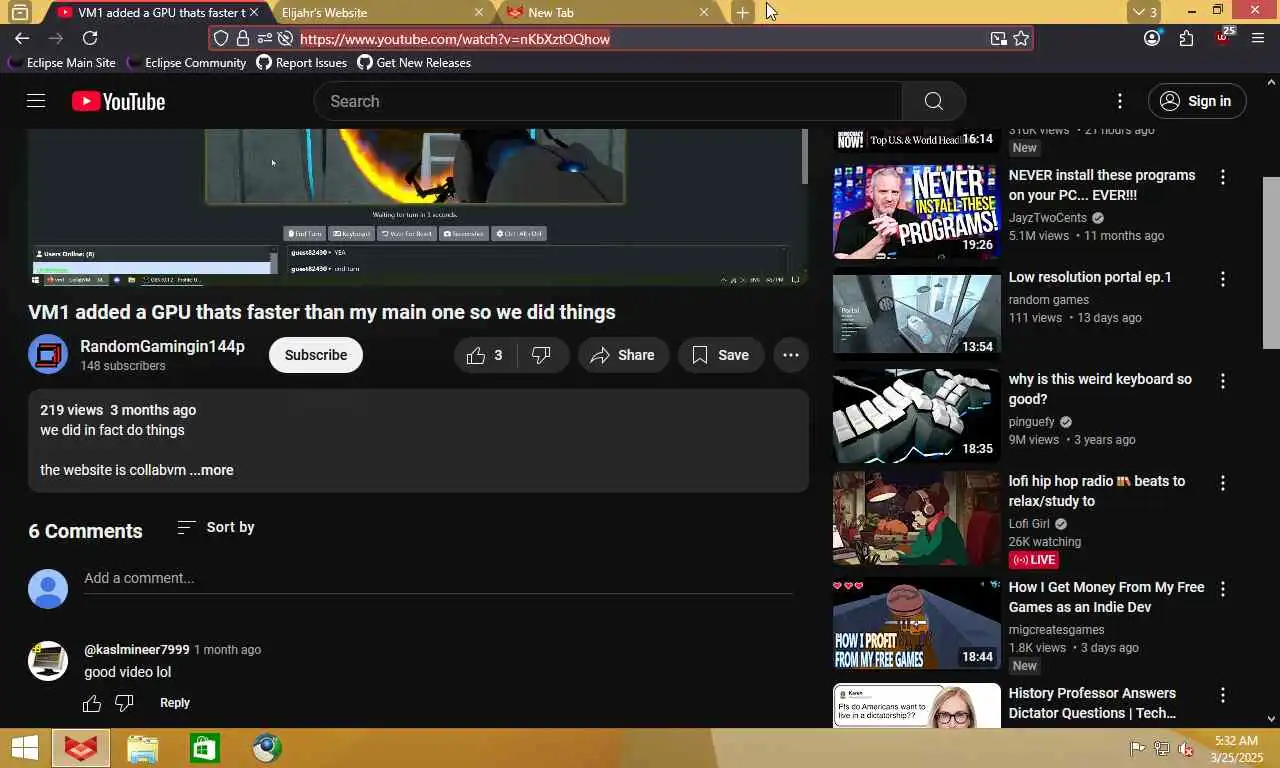Expand the description with ...more
The width and height of the screenshot is (1280, 768).
click(x=211, y=470)
